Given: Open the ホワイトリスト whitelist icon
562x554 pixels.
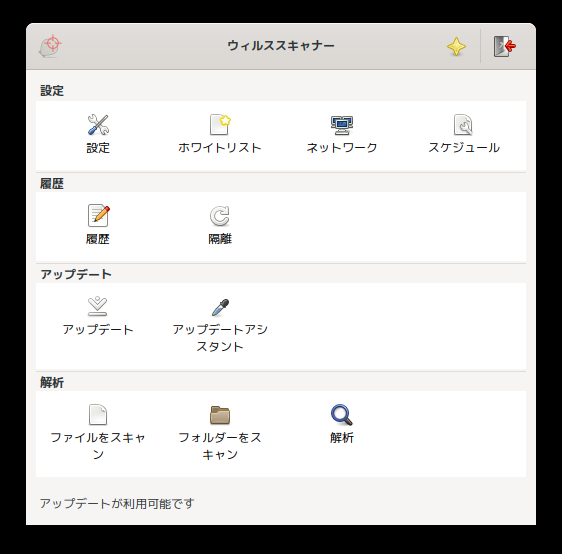Looking at the screenshot, I should point(220,125).
